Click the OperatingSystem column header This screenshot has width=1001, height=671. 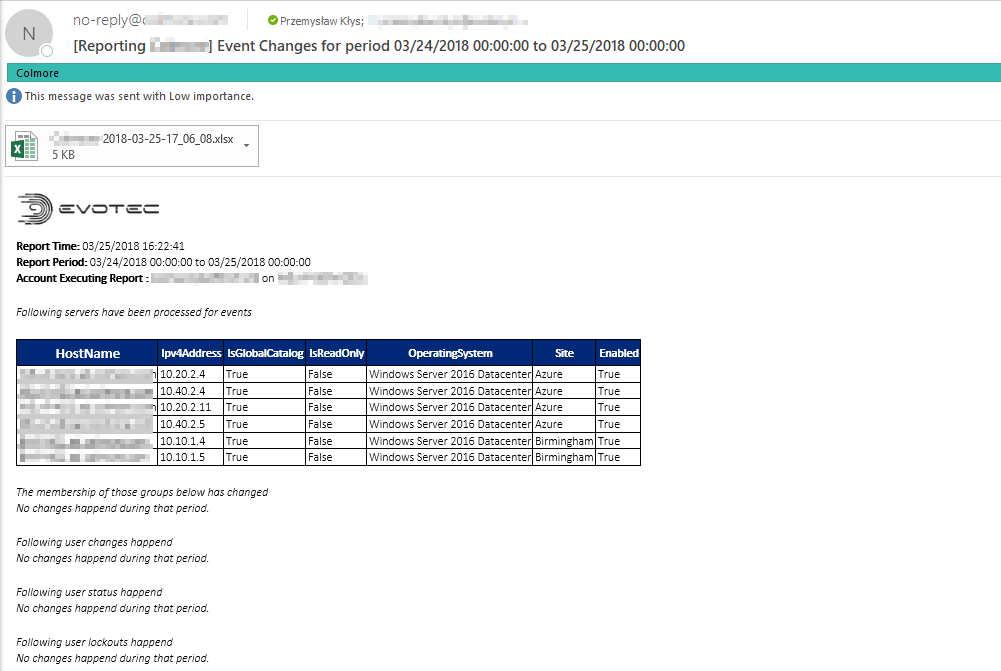pyautogui.click(x=449, y=353)
